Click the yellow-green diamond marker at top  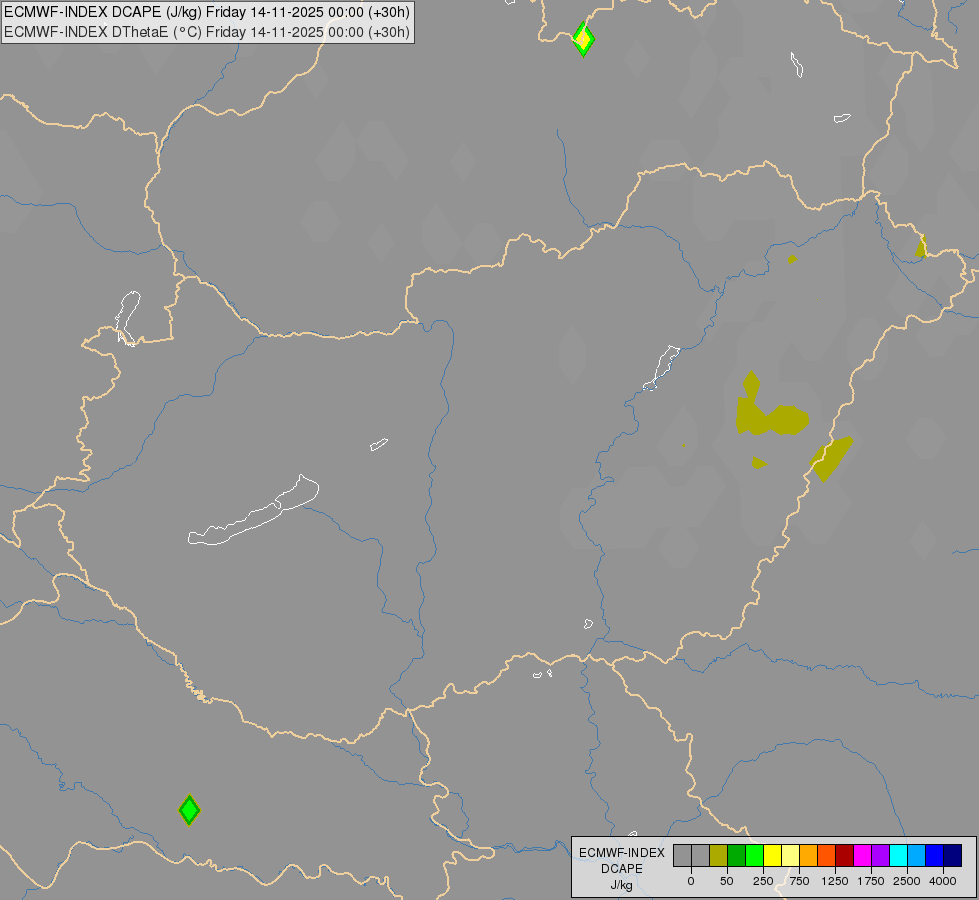coord(583,39)
